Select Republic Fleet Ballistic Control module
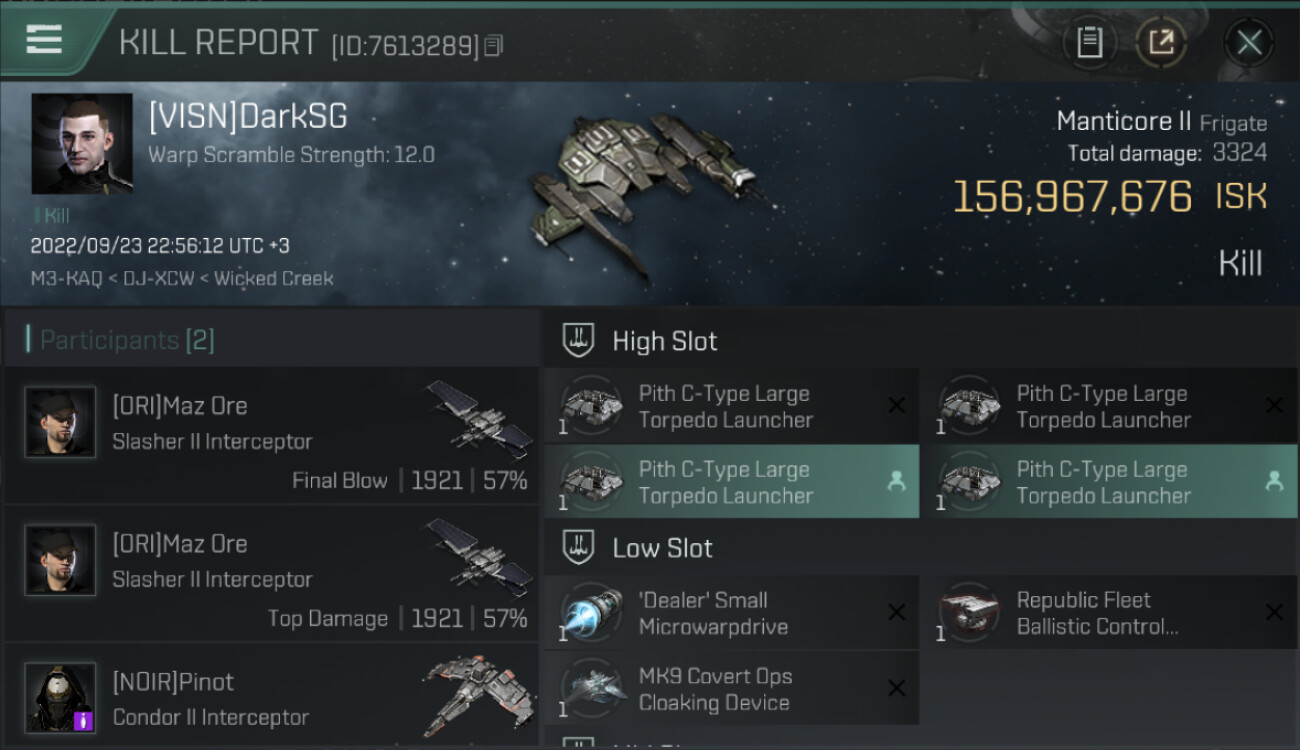This screenshot has height=750, width=1300. (1110, 613)
